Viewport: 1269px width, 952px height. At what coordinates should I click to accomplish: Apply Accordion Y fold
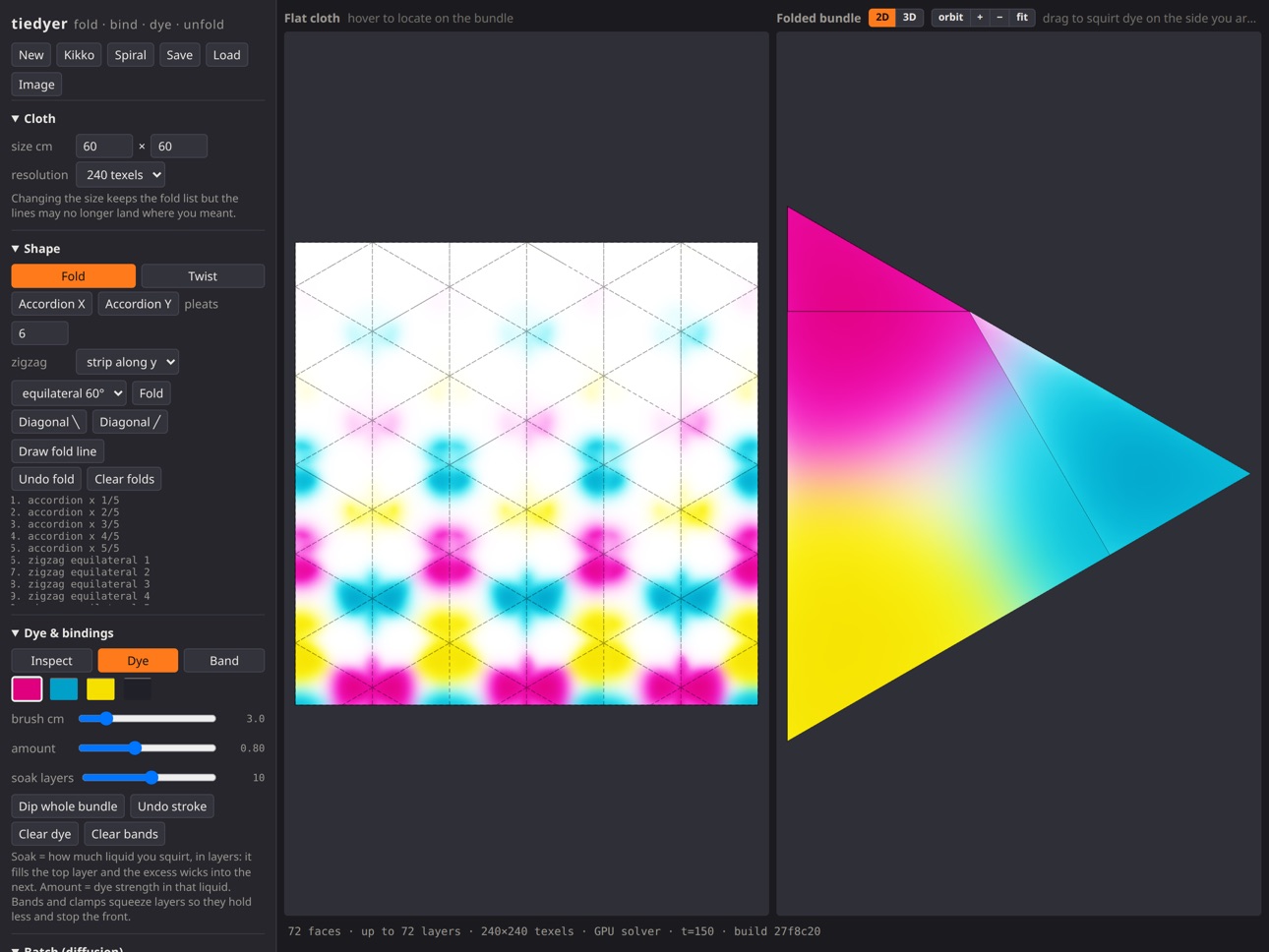[x=139, y=304]
